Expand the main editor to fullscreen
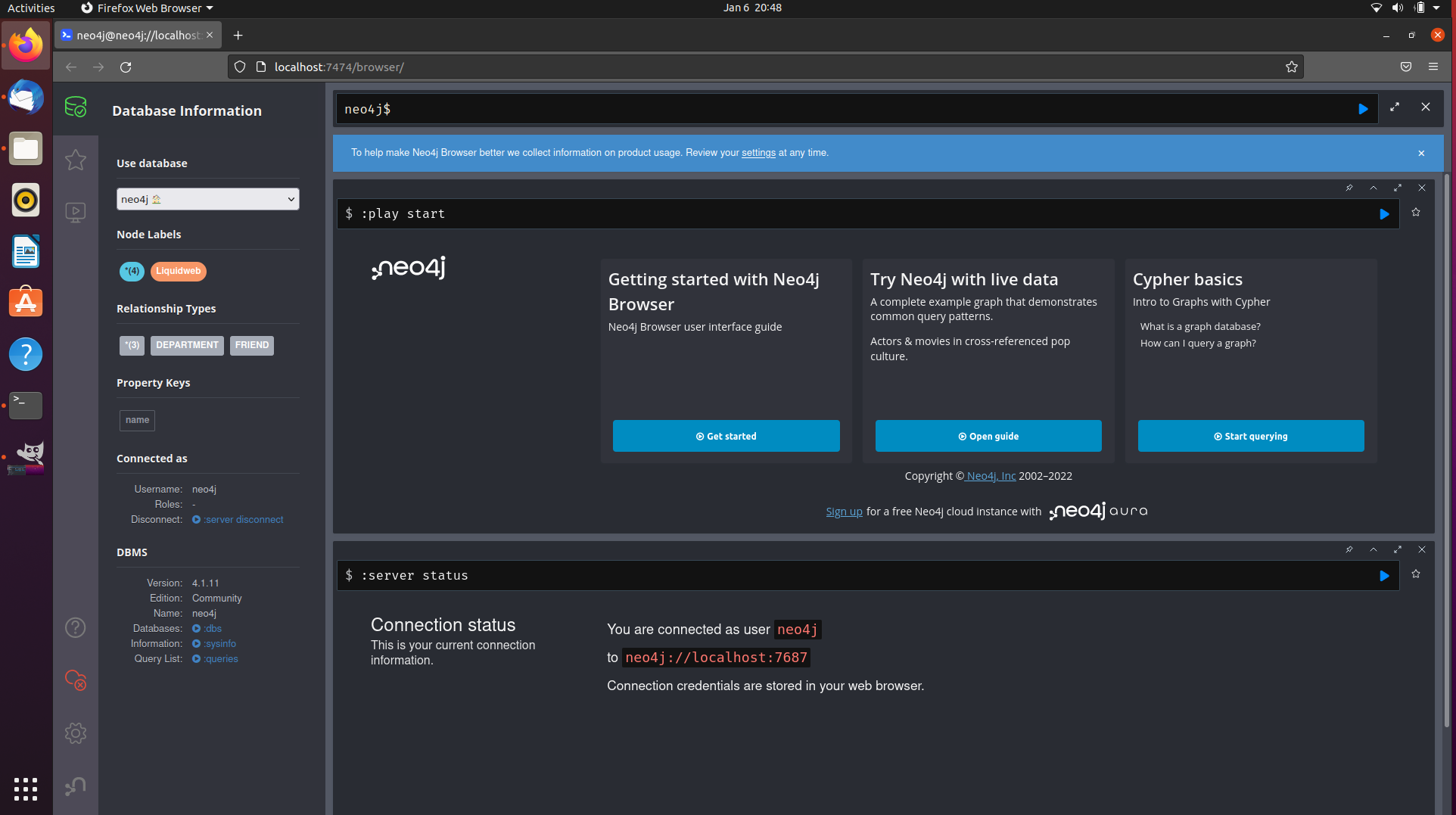1456x815 pixels. [x=1395, y=107]
